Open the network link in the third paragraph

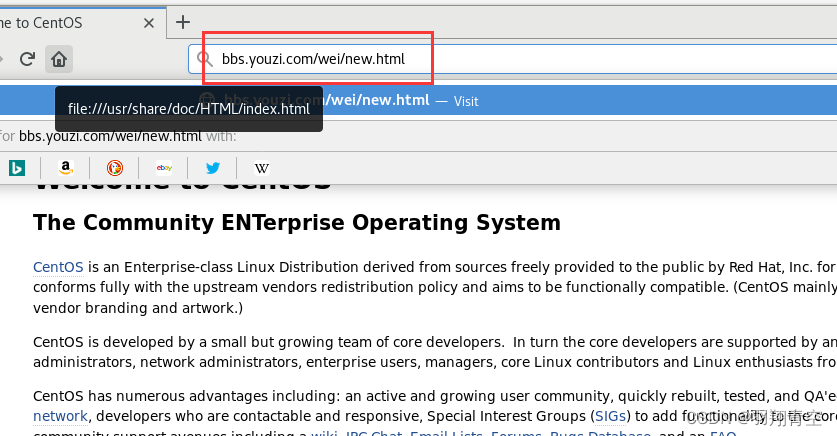click(x=60, y=416)
